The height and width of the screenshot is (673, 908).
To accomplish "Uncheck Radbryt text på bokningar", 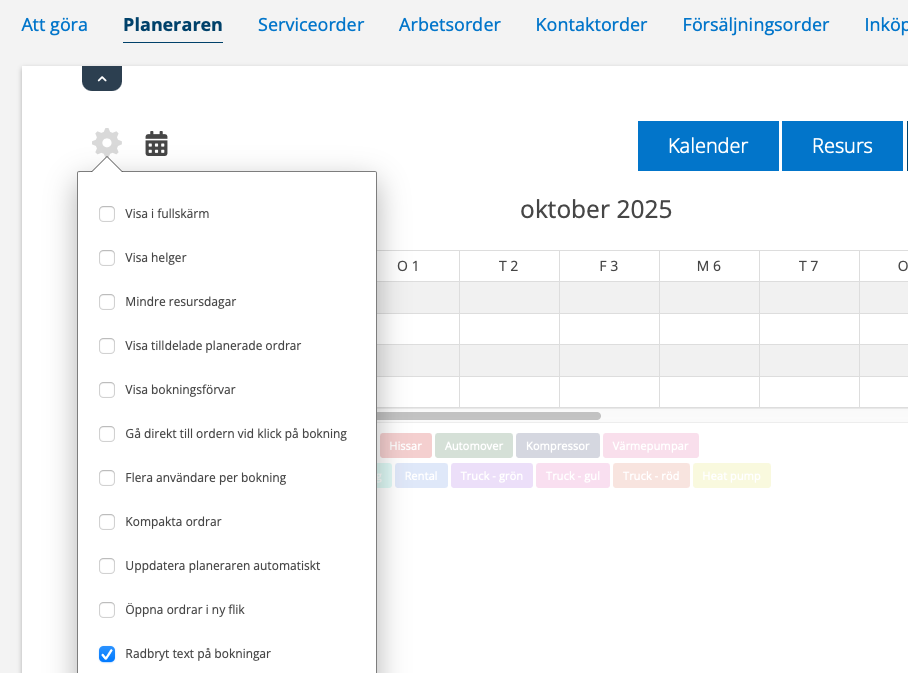I will click(x=107, y=654).
